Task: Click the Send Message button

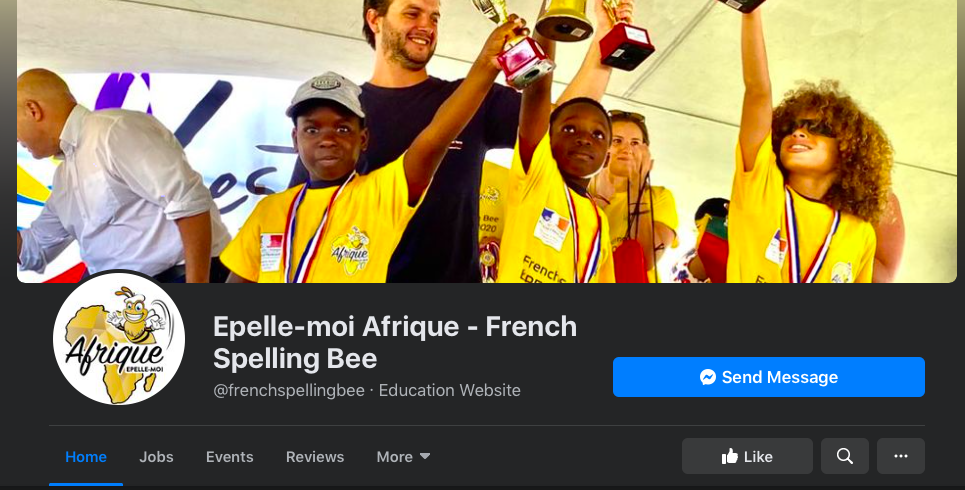Action: (x=769, y=377)
